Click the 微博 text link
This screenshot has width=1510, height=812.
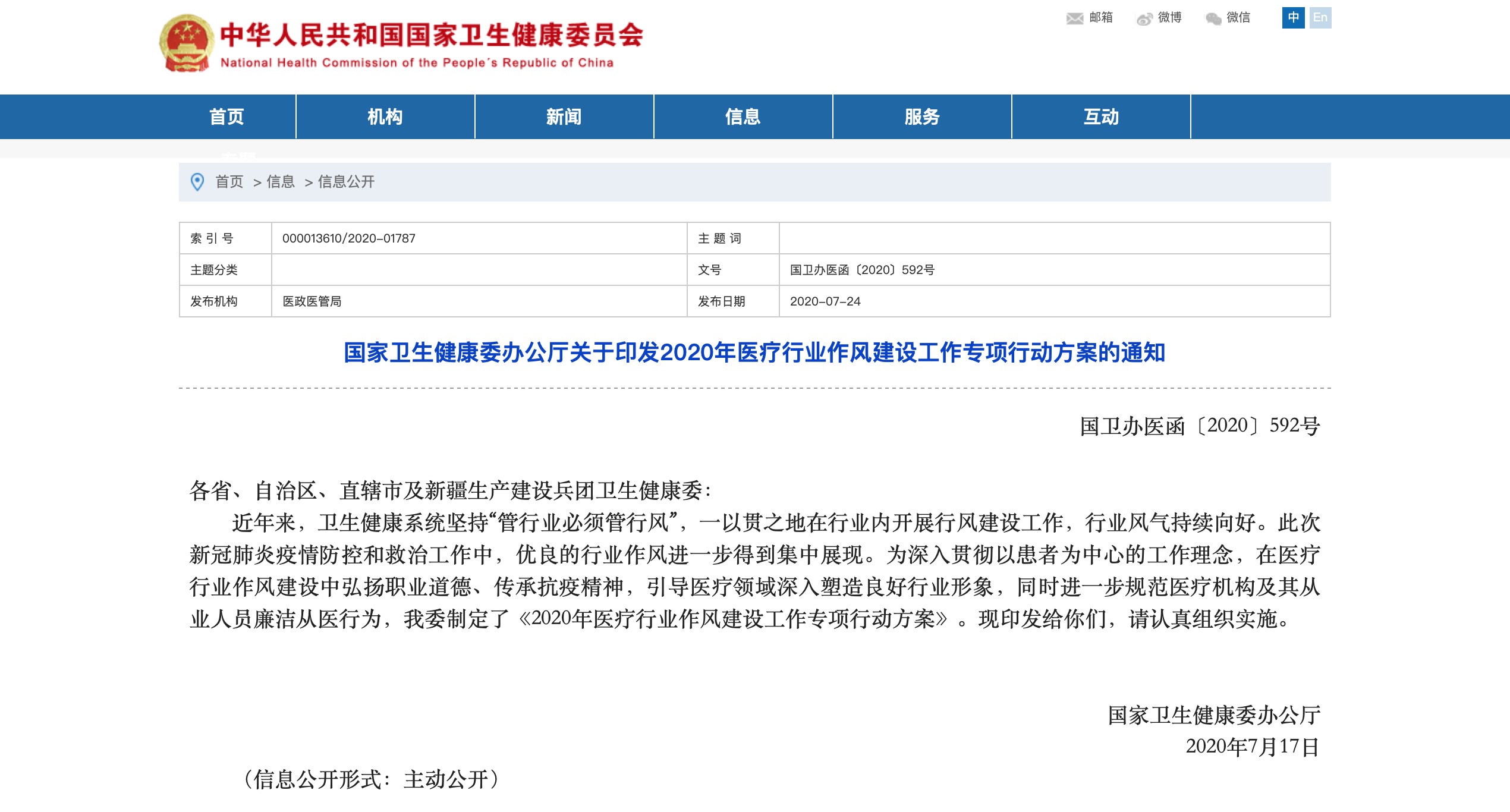1169,18
